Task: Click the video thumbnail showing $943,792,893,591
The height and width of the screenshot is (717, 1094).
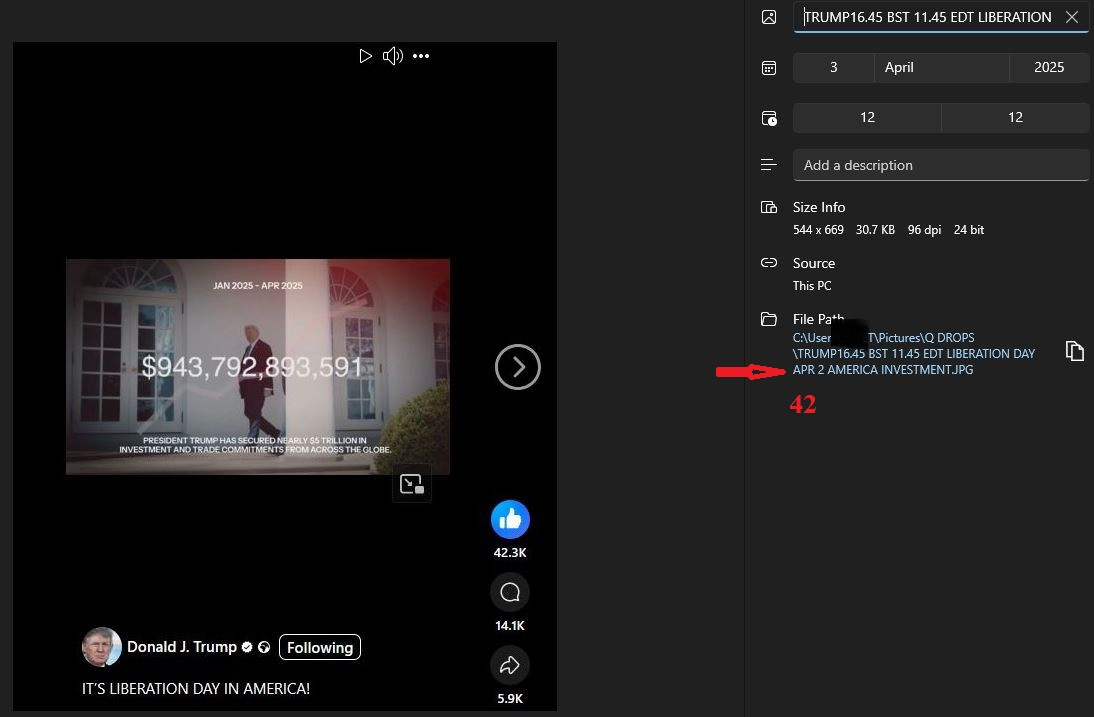Action: [257, 367]
